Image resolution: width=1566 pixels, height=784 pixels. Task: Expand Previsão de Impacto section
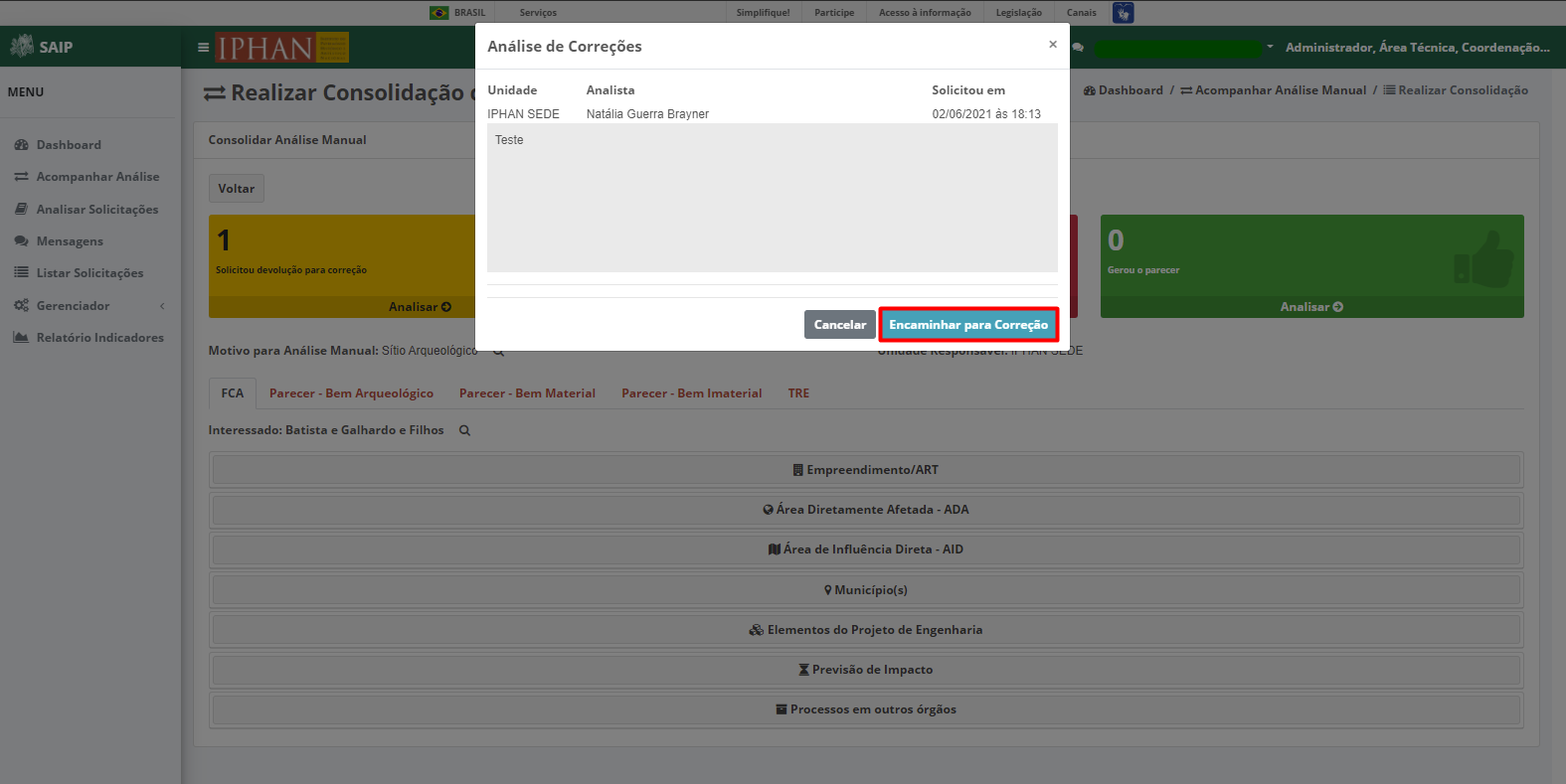866,670
